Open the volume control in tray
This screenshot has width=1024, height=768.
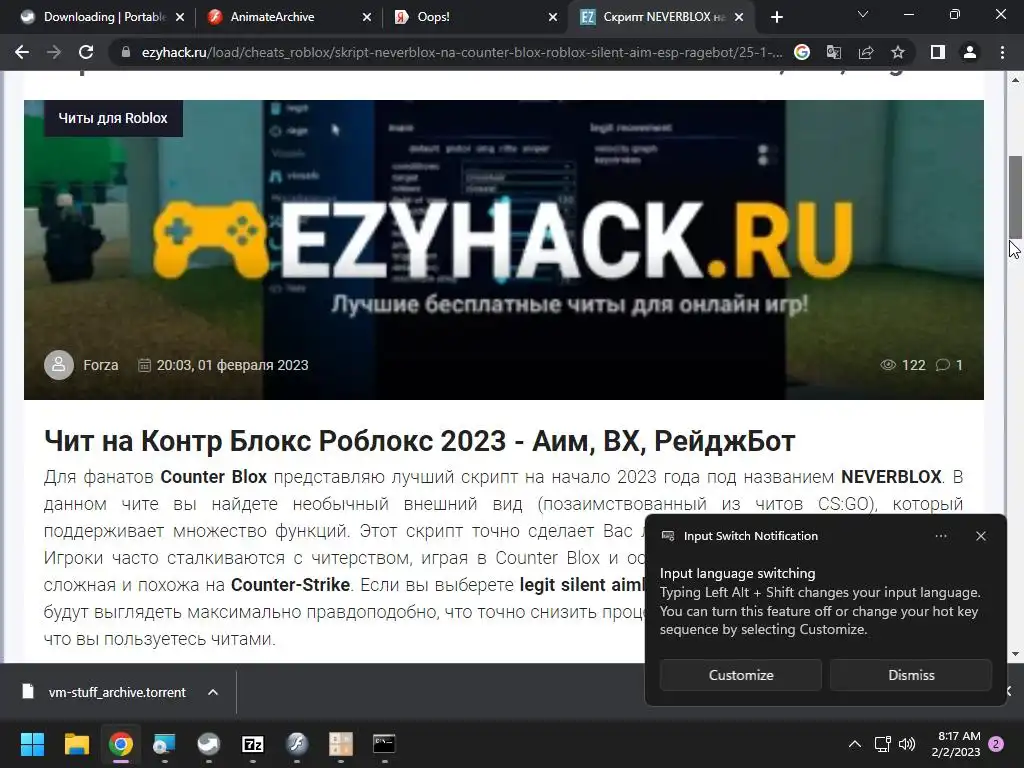pyautogui.click(x=906, y=744)
